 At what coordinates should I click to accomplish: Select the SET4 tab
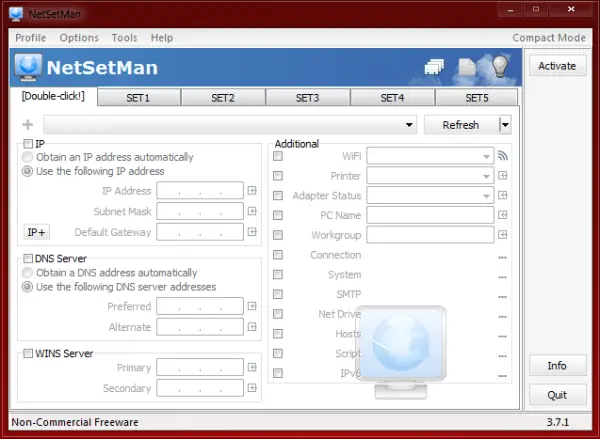[392, 98]
